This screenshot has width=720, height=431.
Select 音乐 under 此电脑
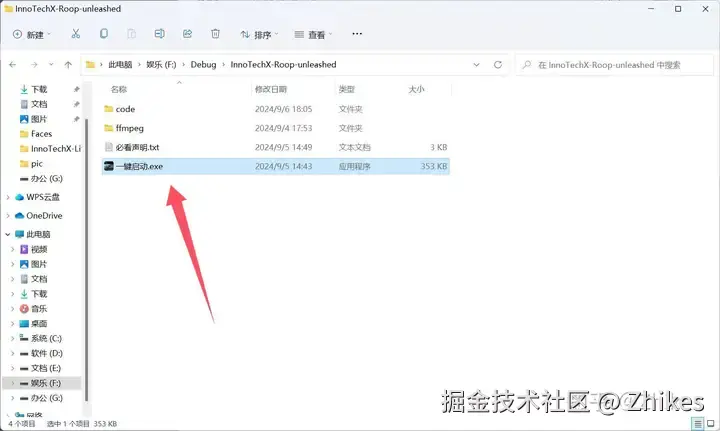39,309
